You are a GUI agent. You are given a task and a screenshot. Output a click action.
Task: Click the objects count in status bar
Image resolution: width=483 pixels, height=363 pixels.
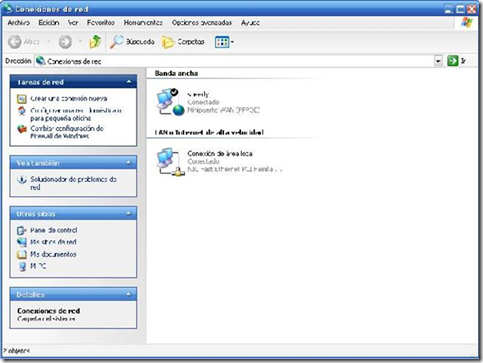16,351
